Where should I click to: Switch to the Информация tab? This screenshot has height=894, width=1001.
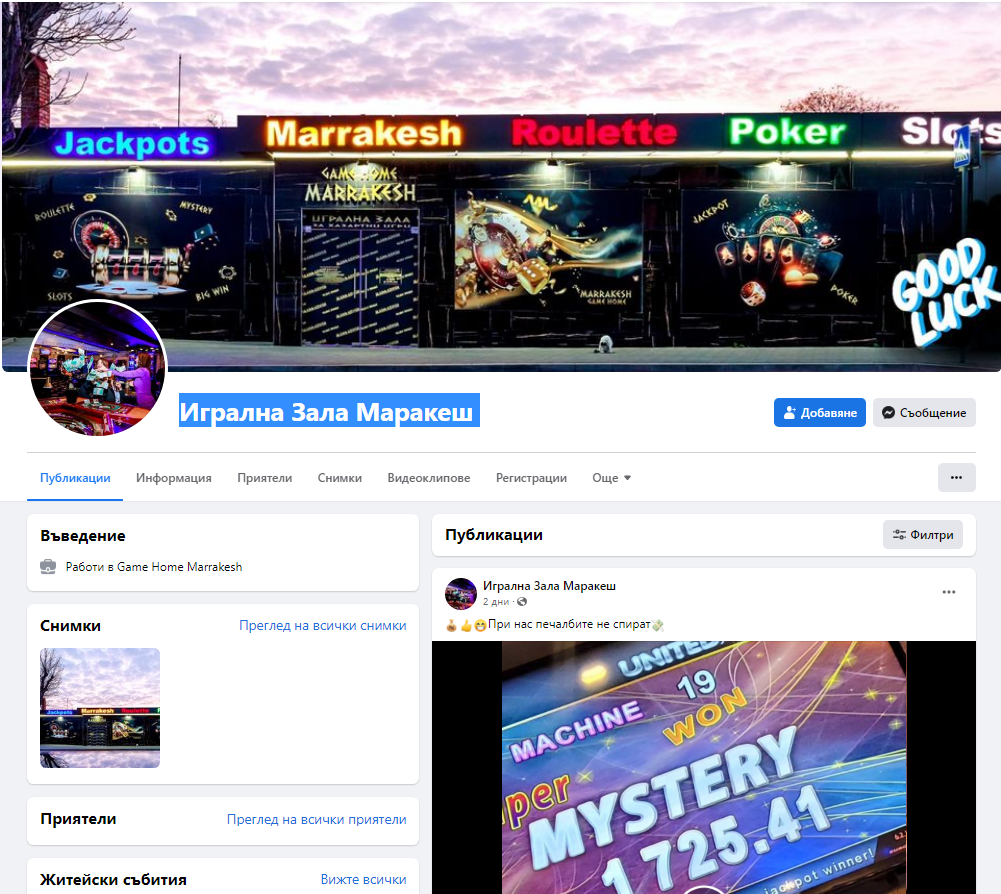tap(174, 478)
